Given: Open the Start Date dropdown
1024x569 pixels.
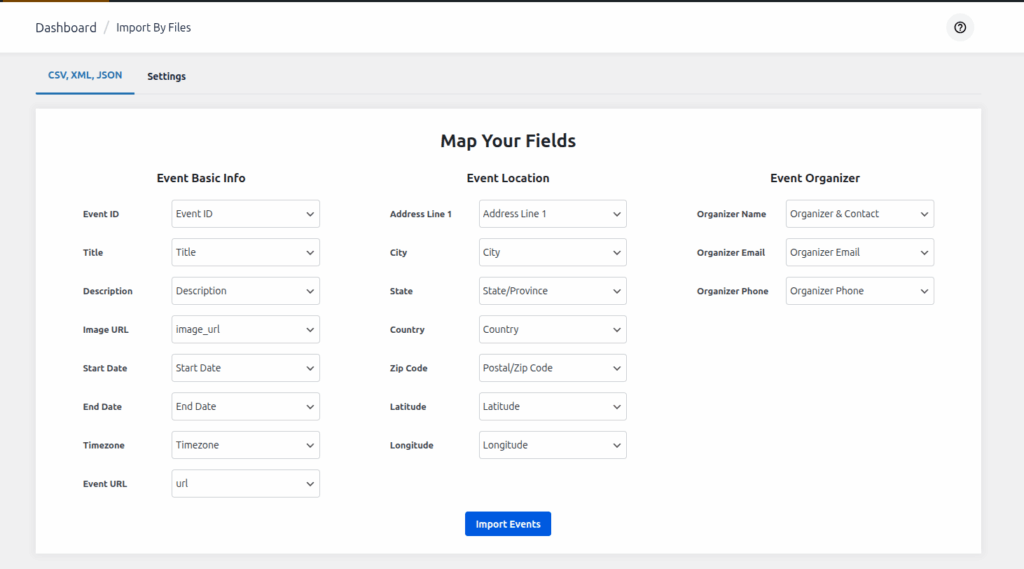Looking at the screenshot, I should point(246,368).
